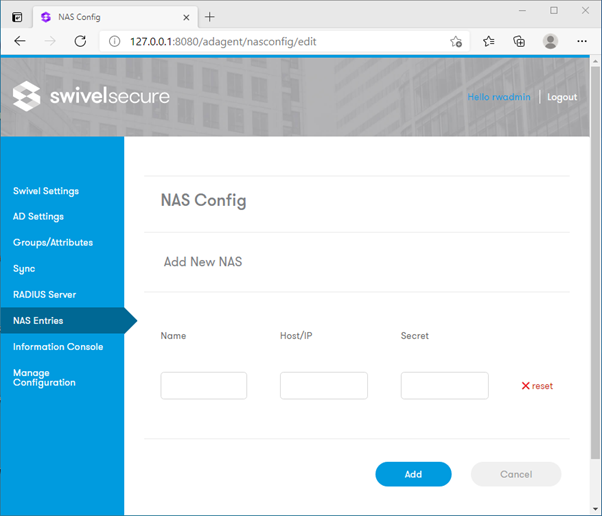This screenshot has height=516, width=602.
Task: Open Swivel Settings in the sidebar
Action: (46, 191)
